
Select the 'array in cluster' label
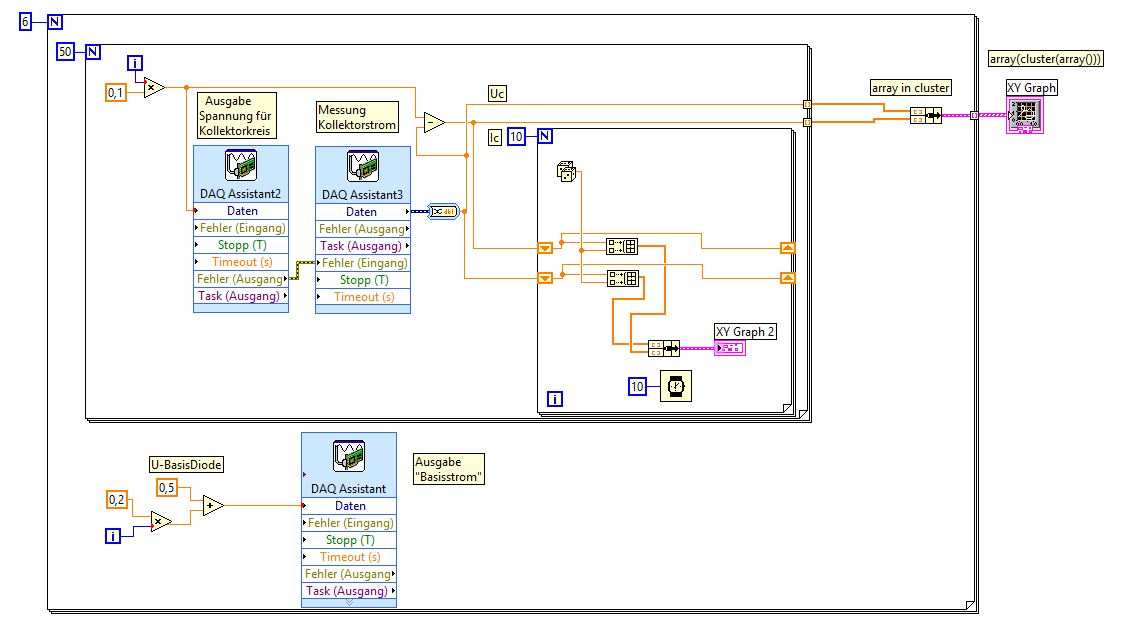910,88
